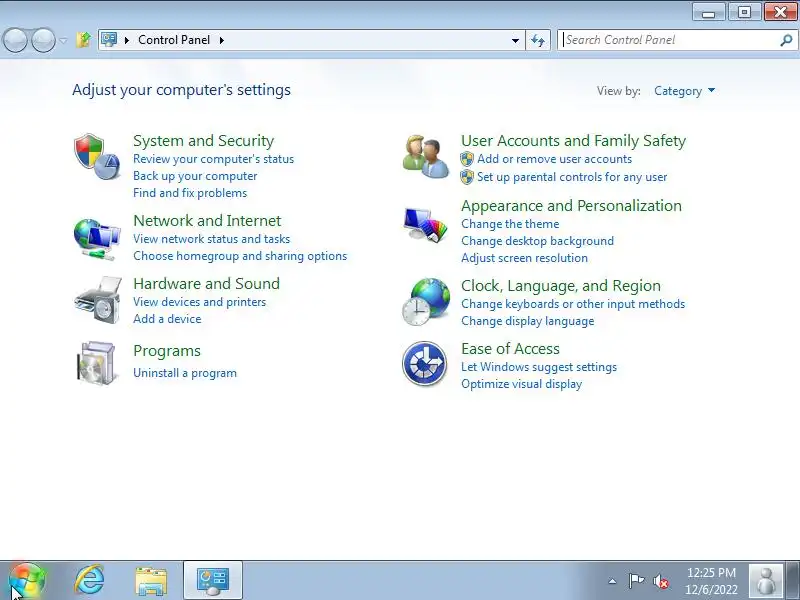
Task: Click the Control Panel taskbar button
Action: pyautogui.click(x=213, y=581)
